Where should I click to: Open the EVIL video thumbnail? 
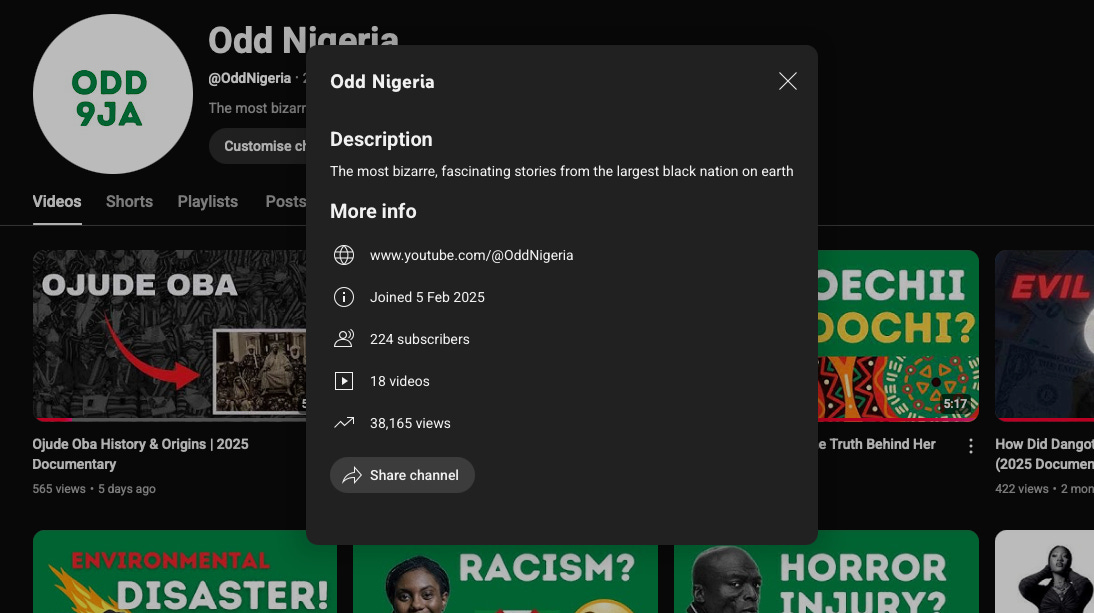[1044, 335]
